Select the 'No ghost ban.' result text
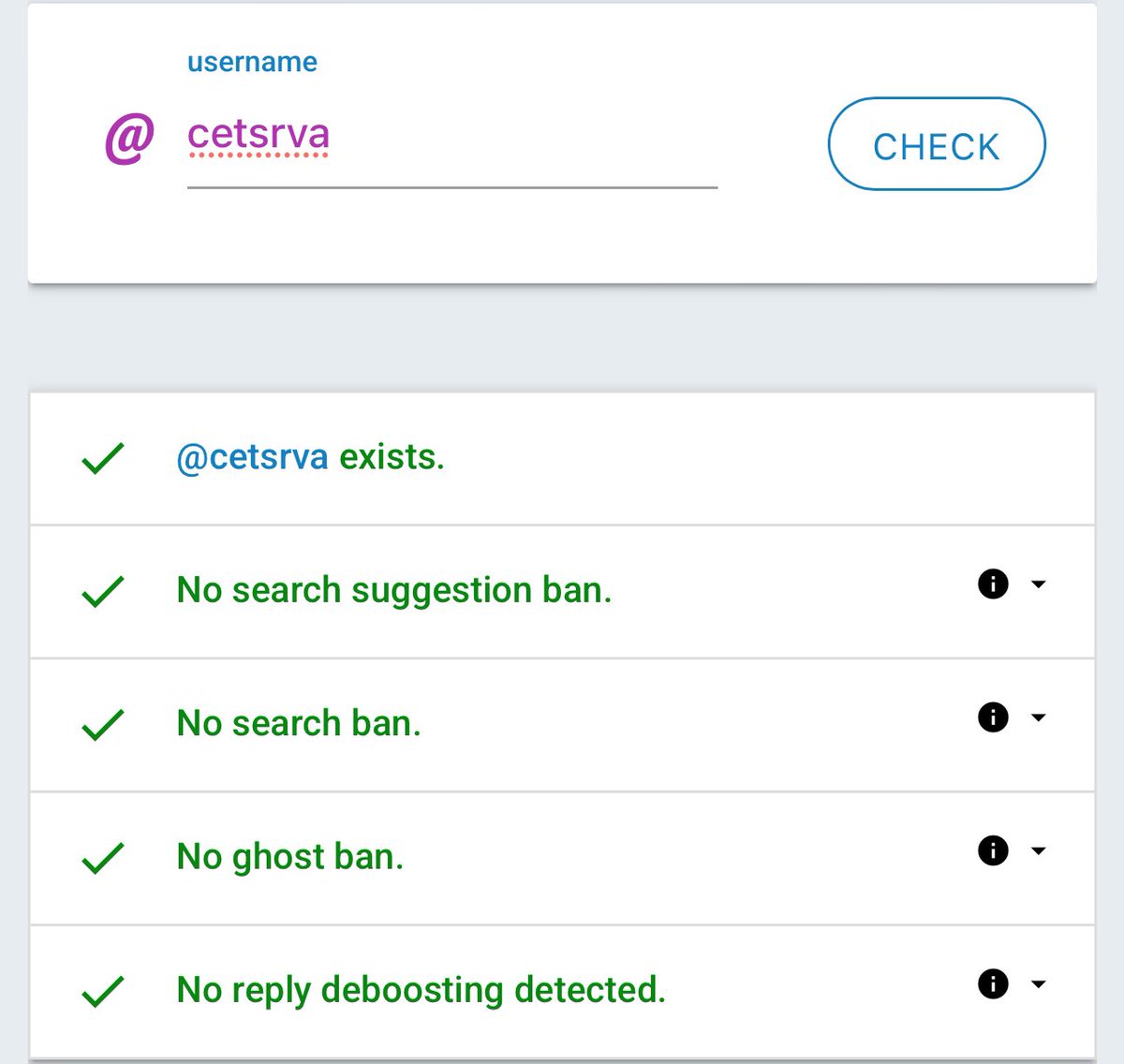 pos(289,856)
